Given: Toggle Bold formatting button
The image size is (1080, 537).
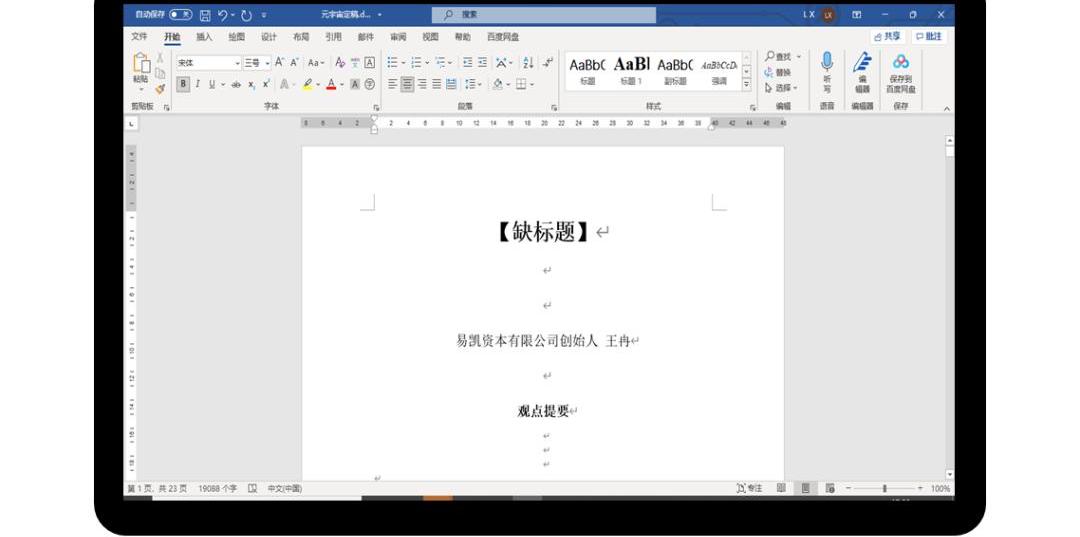Looking at the screenshot, I should [x=183, y=85].
